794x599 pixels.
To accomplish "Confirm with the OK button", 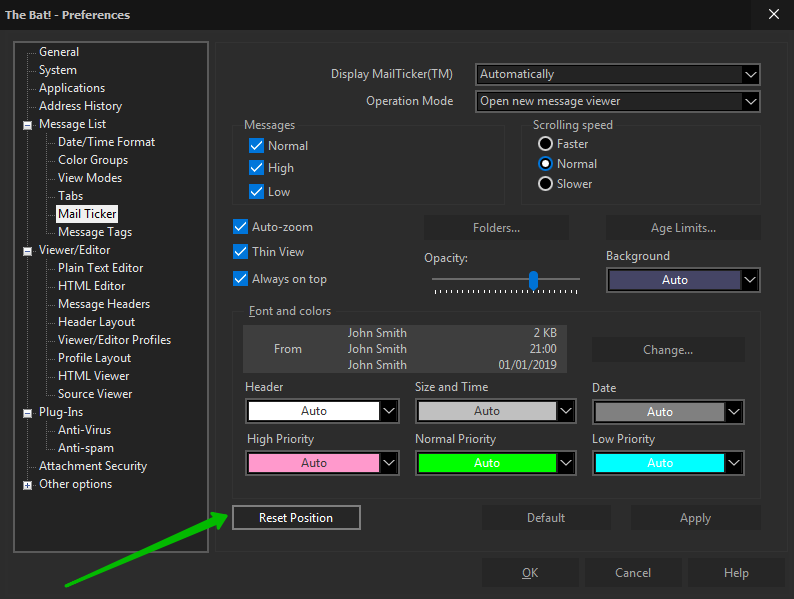I will pos(530,573).
